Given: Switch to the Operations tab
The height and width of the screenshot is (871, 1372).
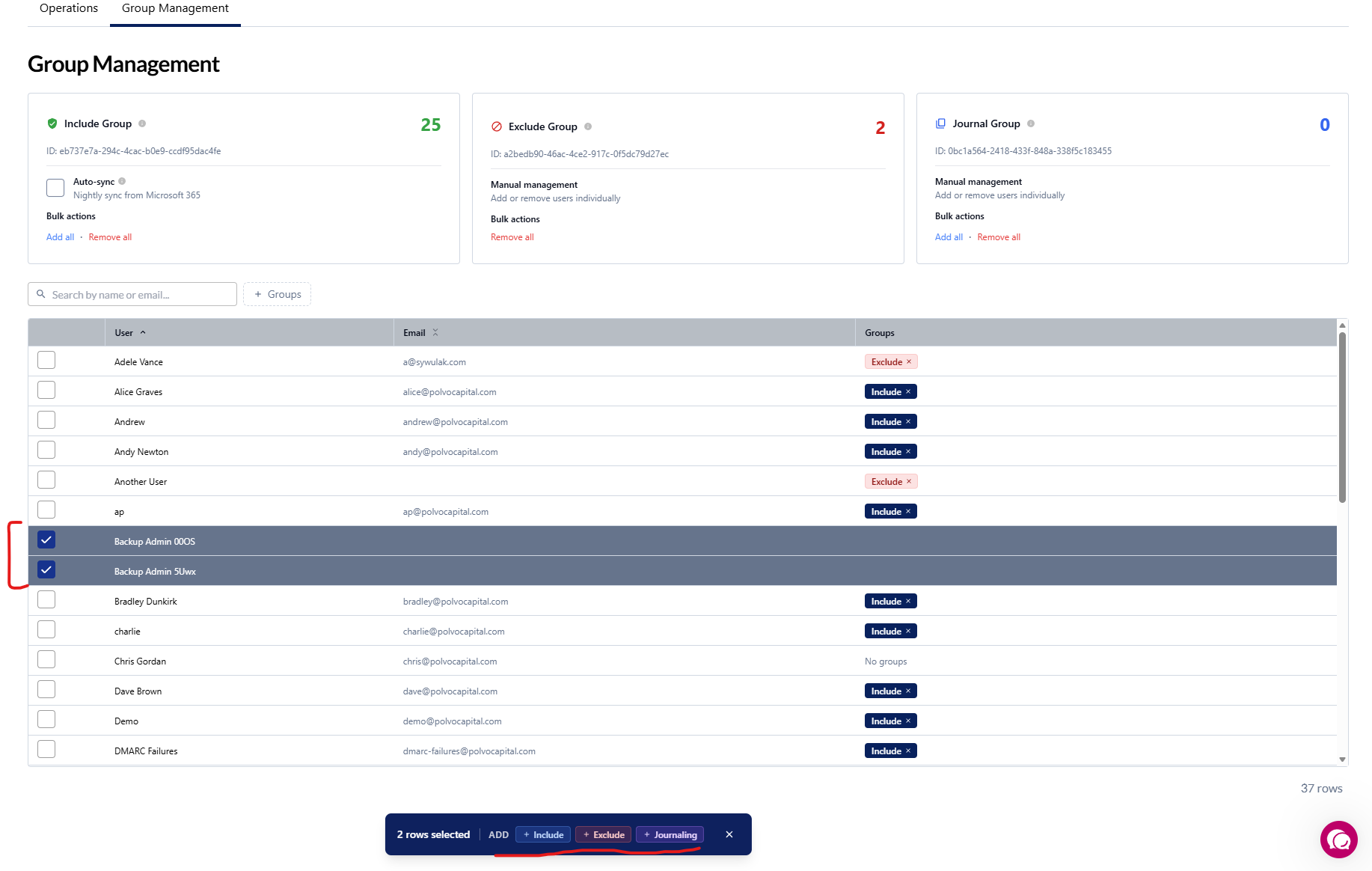Looking at the screenshot, I should 69,8.
